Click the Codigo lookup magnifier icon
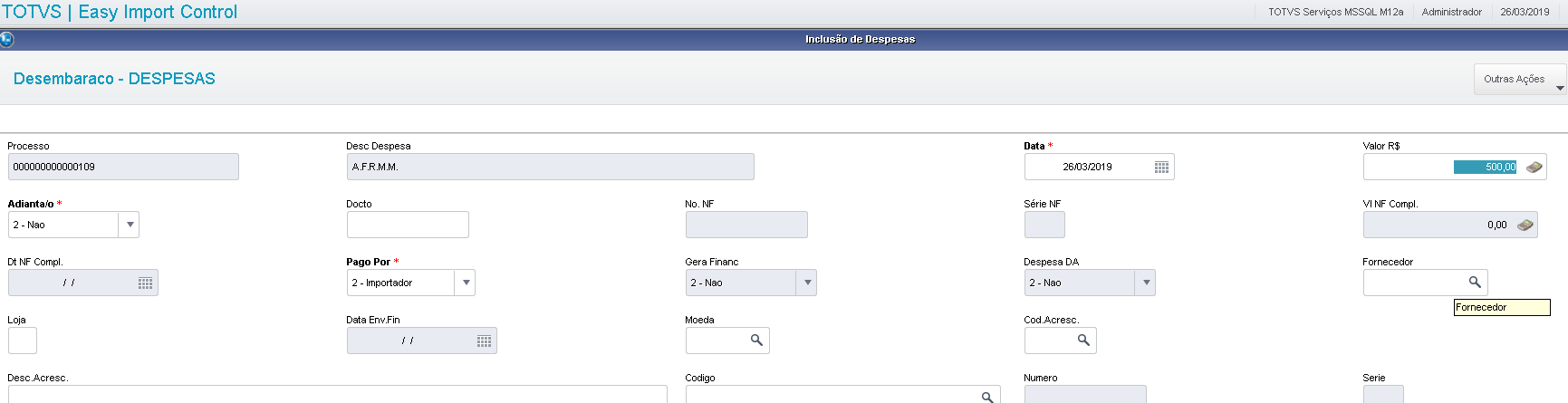 pyautogui.click(x=987, y=397)
